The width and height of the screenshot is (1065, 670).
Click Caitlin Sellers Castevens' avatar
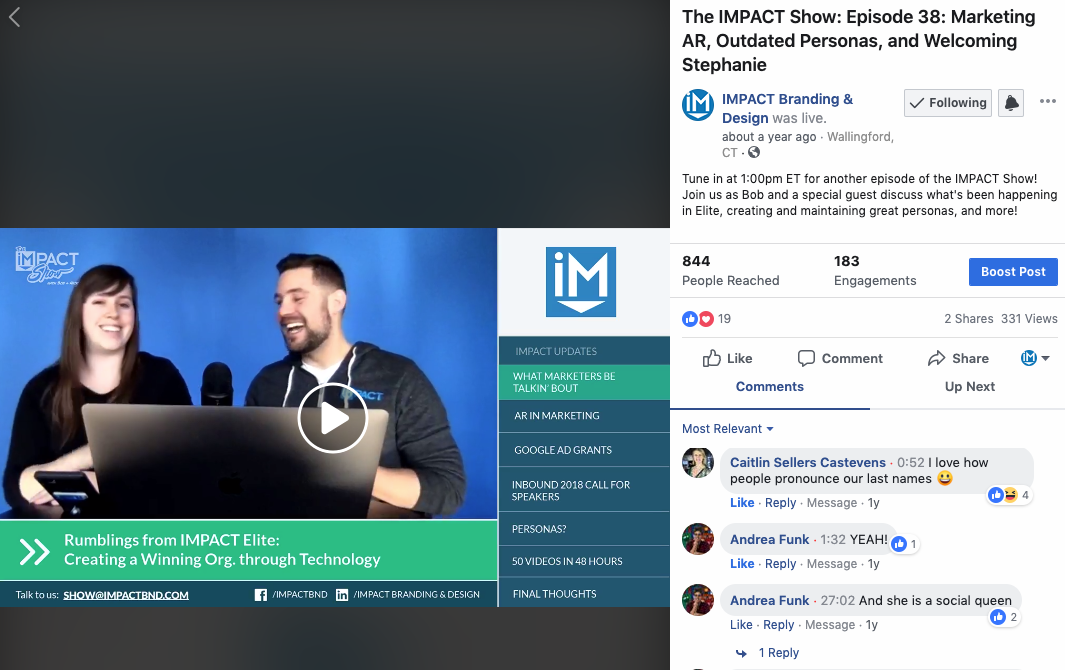(x=698, y=463)
